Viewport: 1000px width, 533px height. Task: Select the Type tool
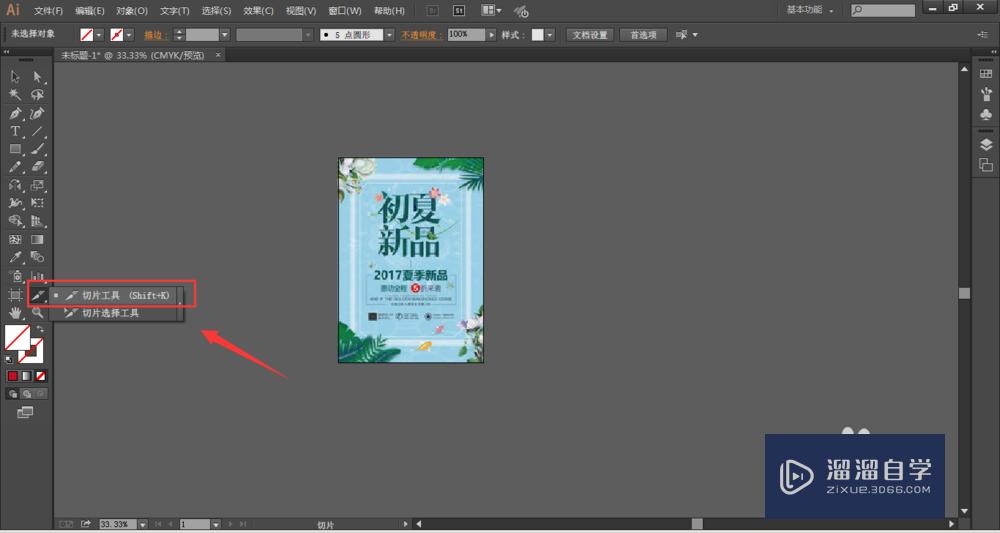[15, 131]
